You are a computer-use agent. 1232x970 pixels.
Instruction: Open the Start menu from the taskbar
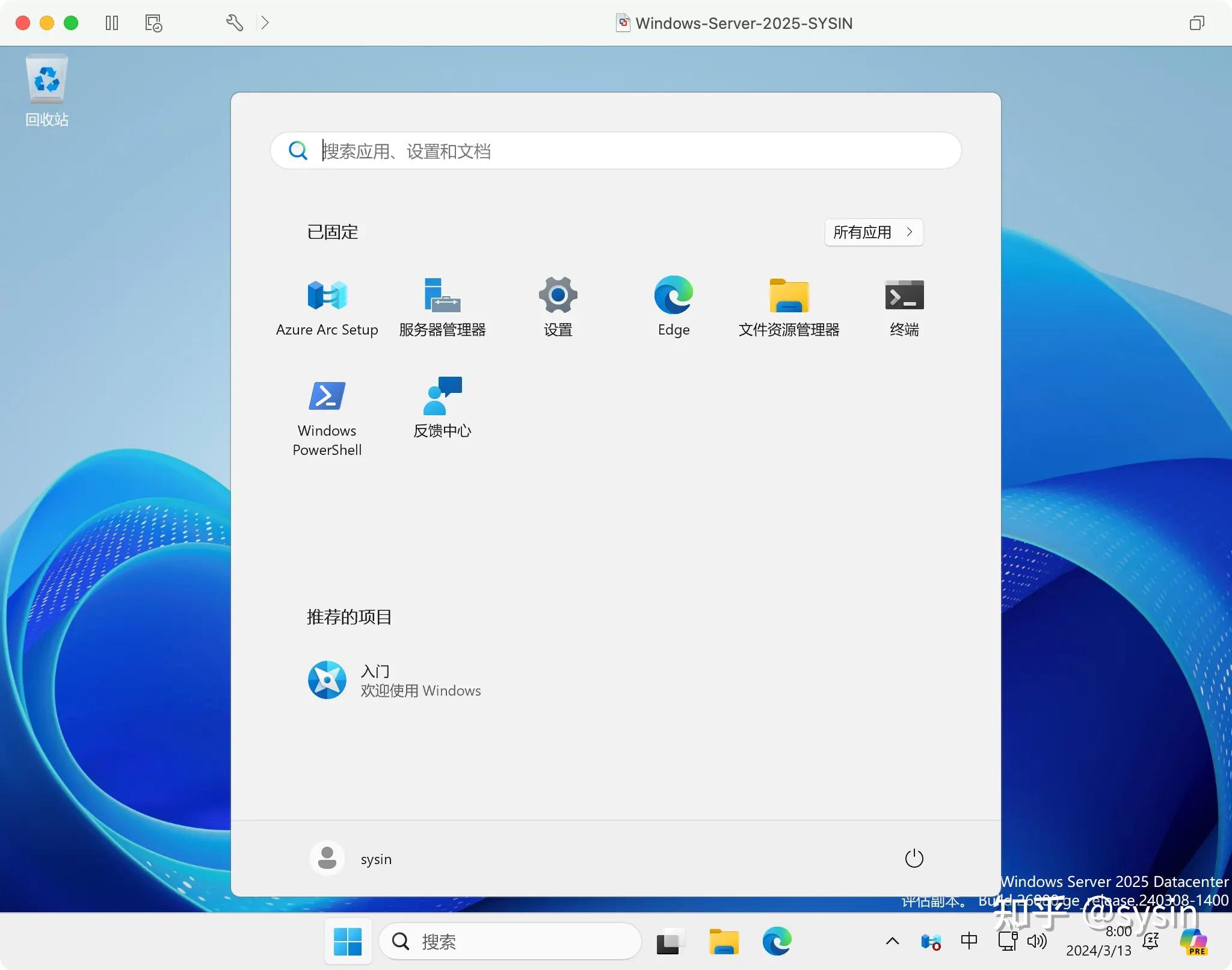(x=348, y=942)
